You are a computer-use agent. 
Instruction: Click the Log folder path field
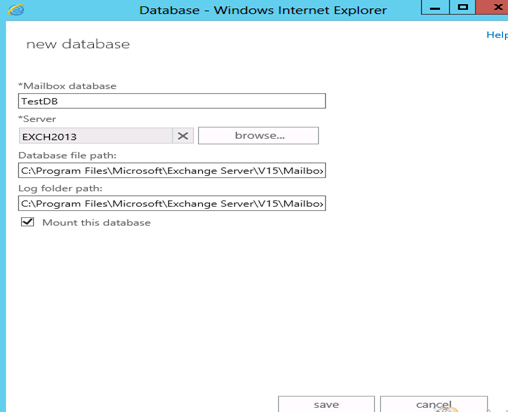click(172, 203)
